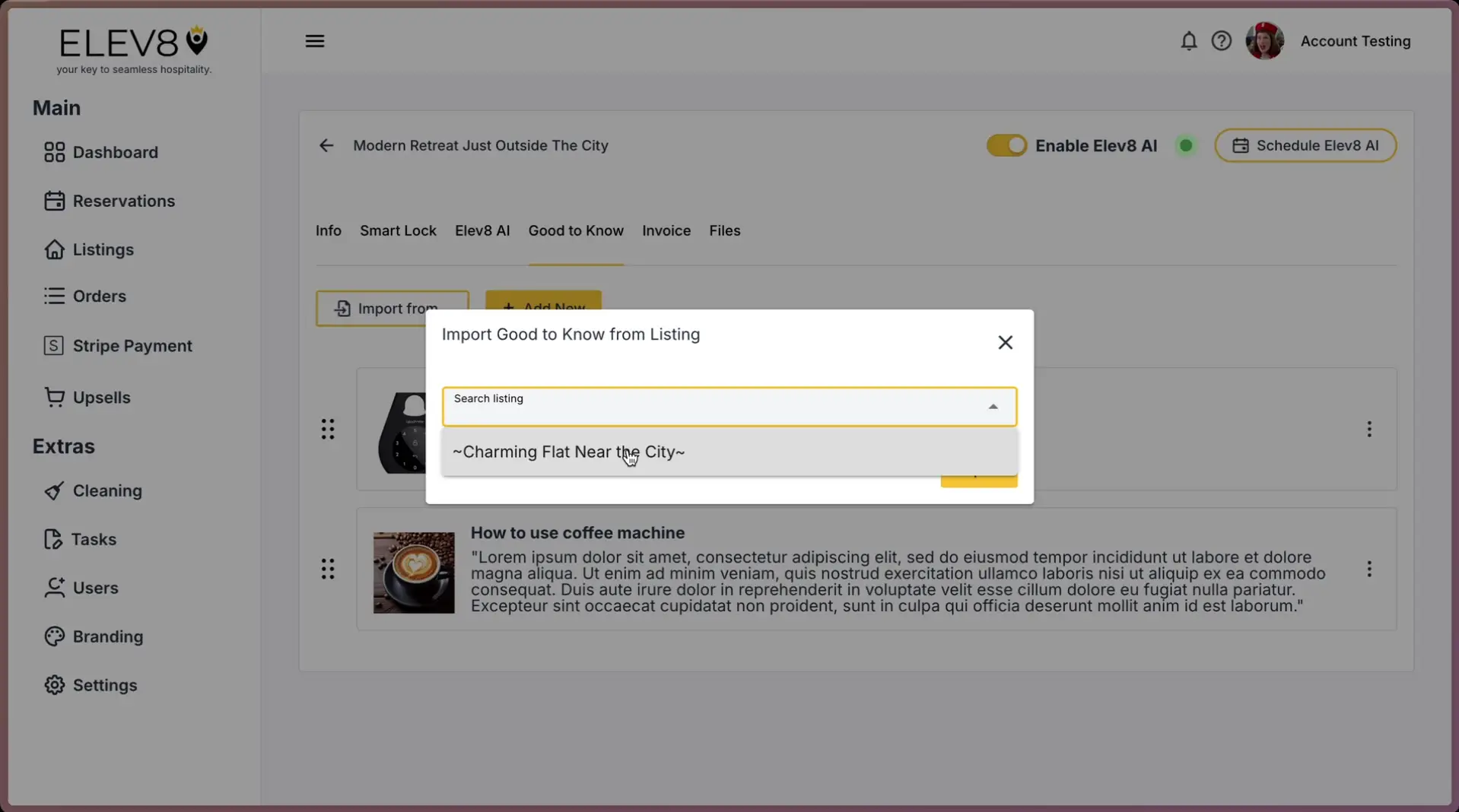Switch to the Smart Lock tab
Screen dimensions: 1459x812
point(397,230)
